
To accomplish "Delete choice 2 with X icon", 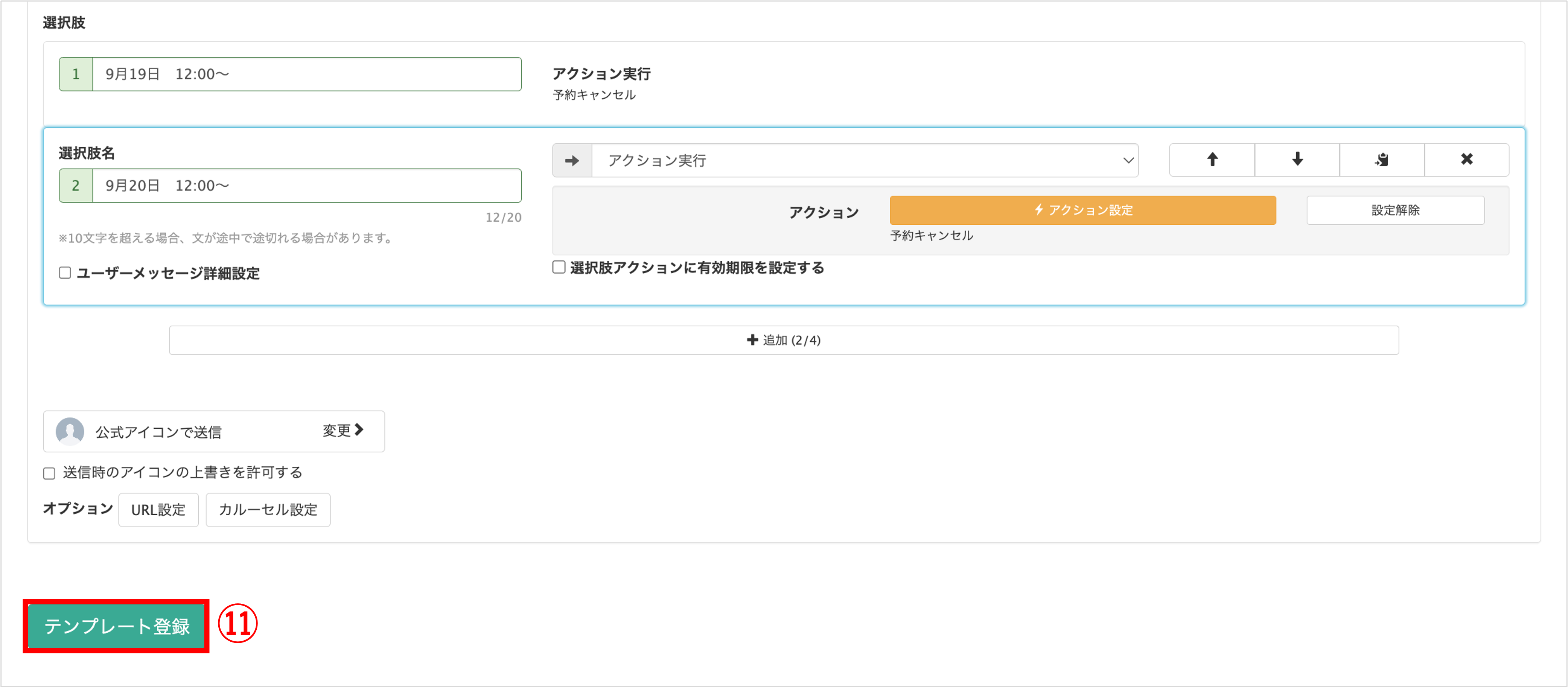I will click(x=1466, y=160).
